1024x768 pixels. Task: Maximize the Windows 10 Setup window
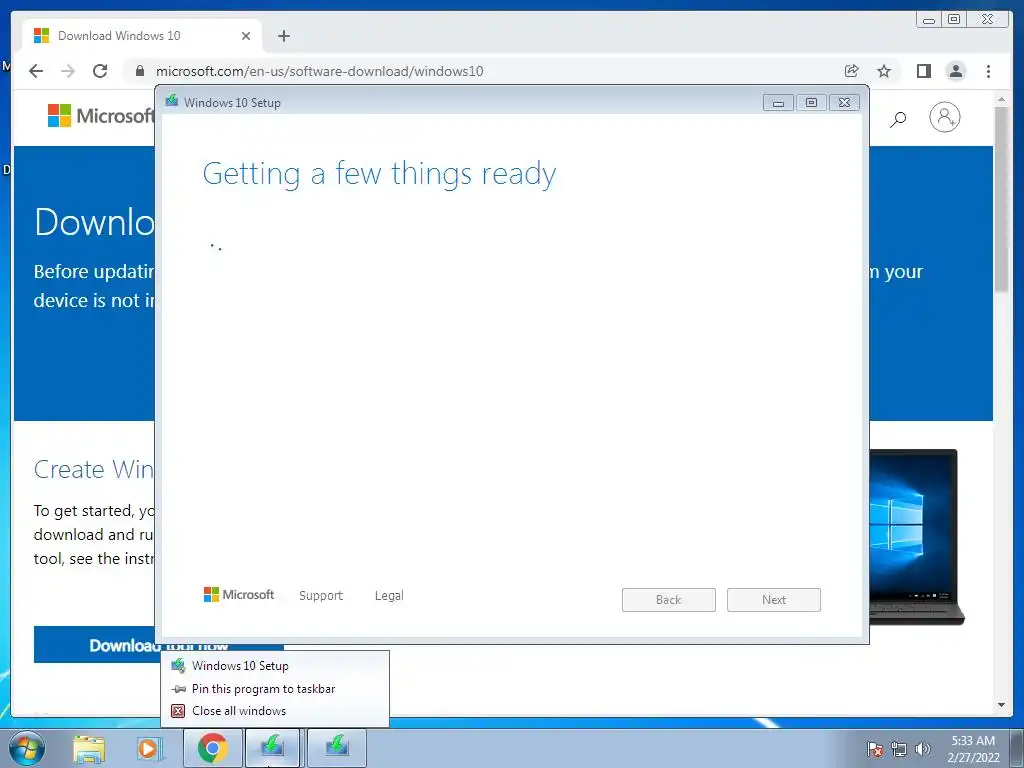click(811, 103)
